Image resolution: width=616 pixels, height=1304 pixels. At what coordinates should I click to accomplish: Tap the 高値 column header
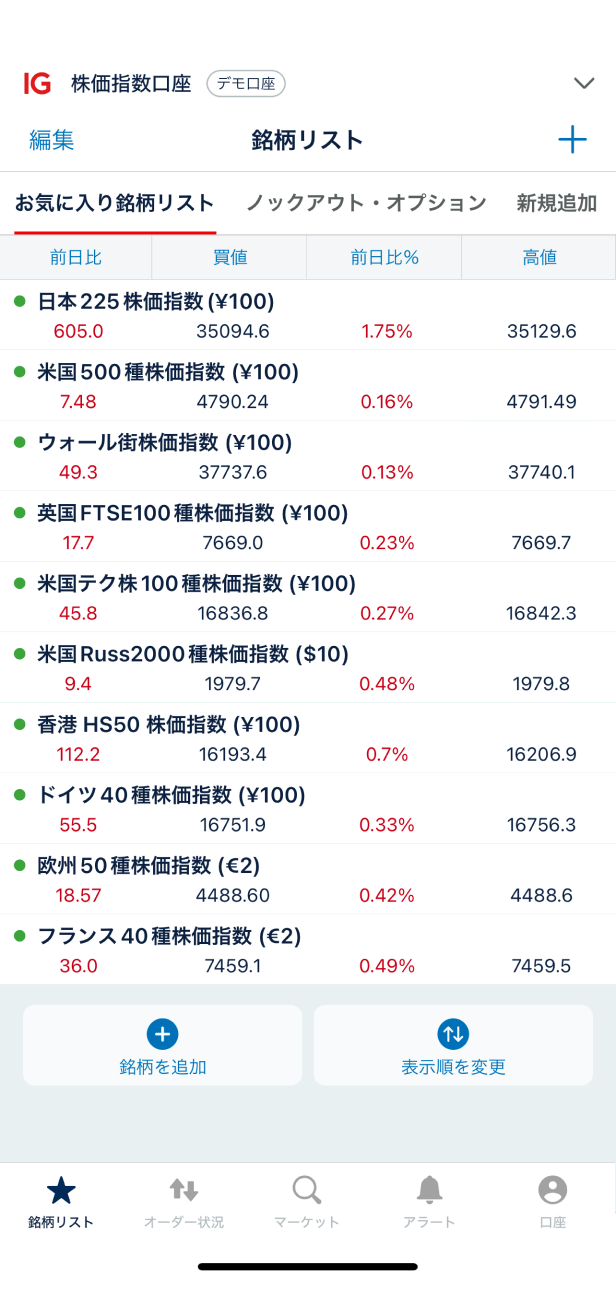[x=539, y=258]
